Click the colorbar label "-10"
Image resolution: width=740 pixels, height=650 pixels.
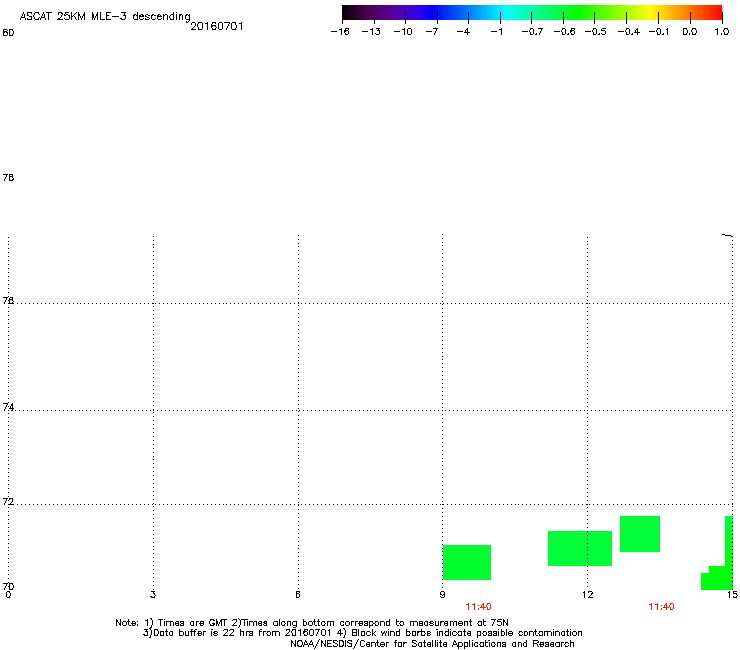[x=403, y=32]
